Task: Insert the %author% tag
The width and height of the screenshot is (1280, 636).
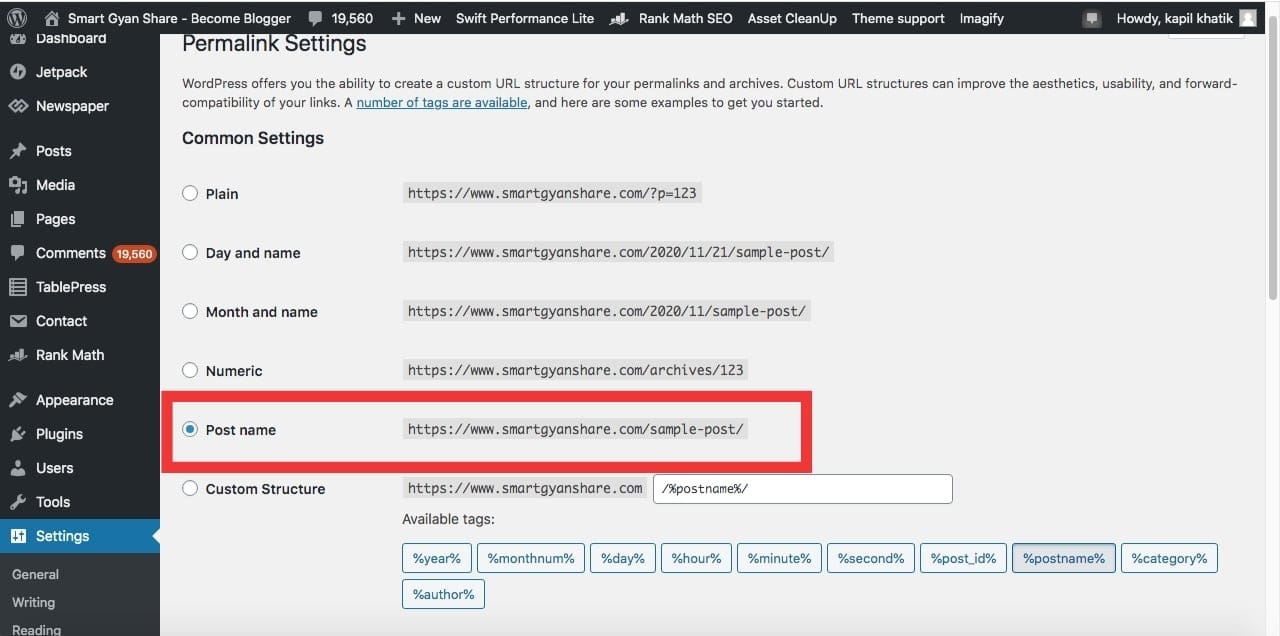Action: (x=443, y=594)
